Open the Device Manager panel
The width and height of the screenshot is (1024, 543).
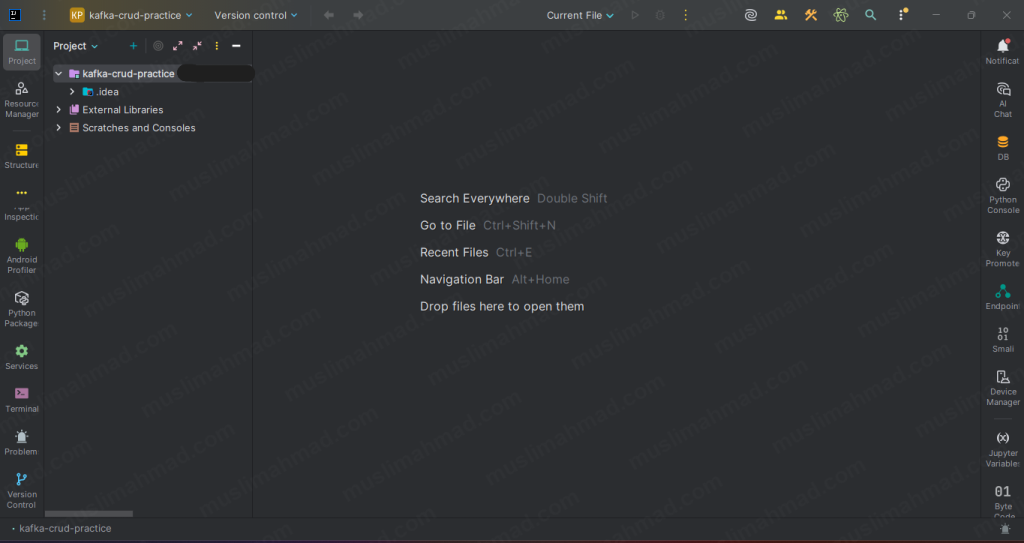pos(1002,388)
